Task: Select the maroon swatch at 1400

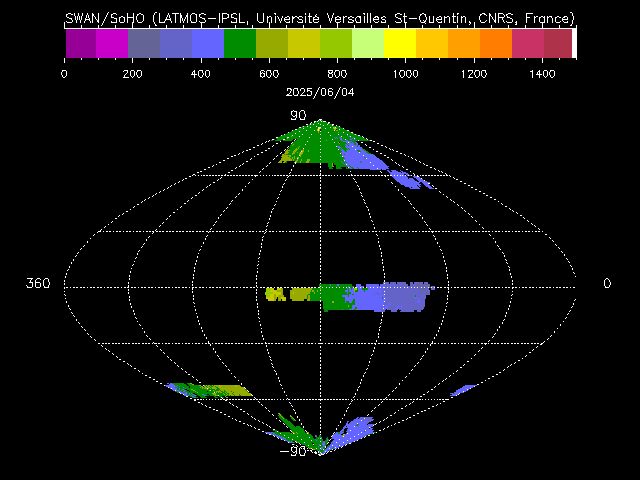Action: [558, 43]
